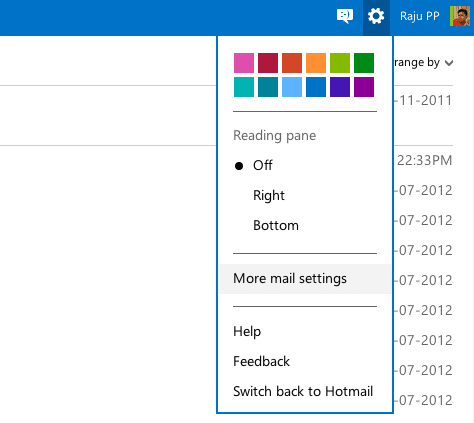
Task: Pick the pink color swatch
Action: (244, 63)
